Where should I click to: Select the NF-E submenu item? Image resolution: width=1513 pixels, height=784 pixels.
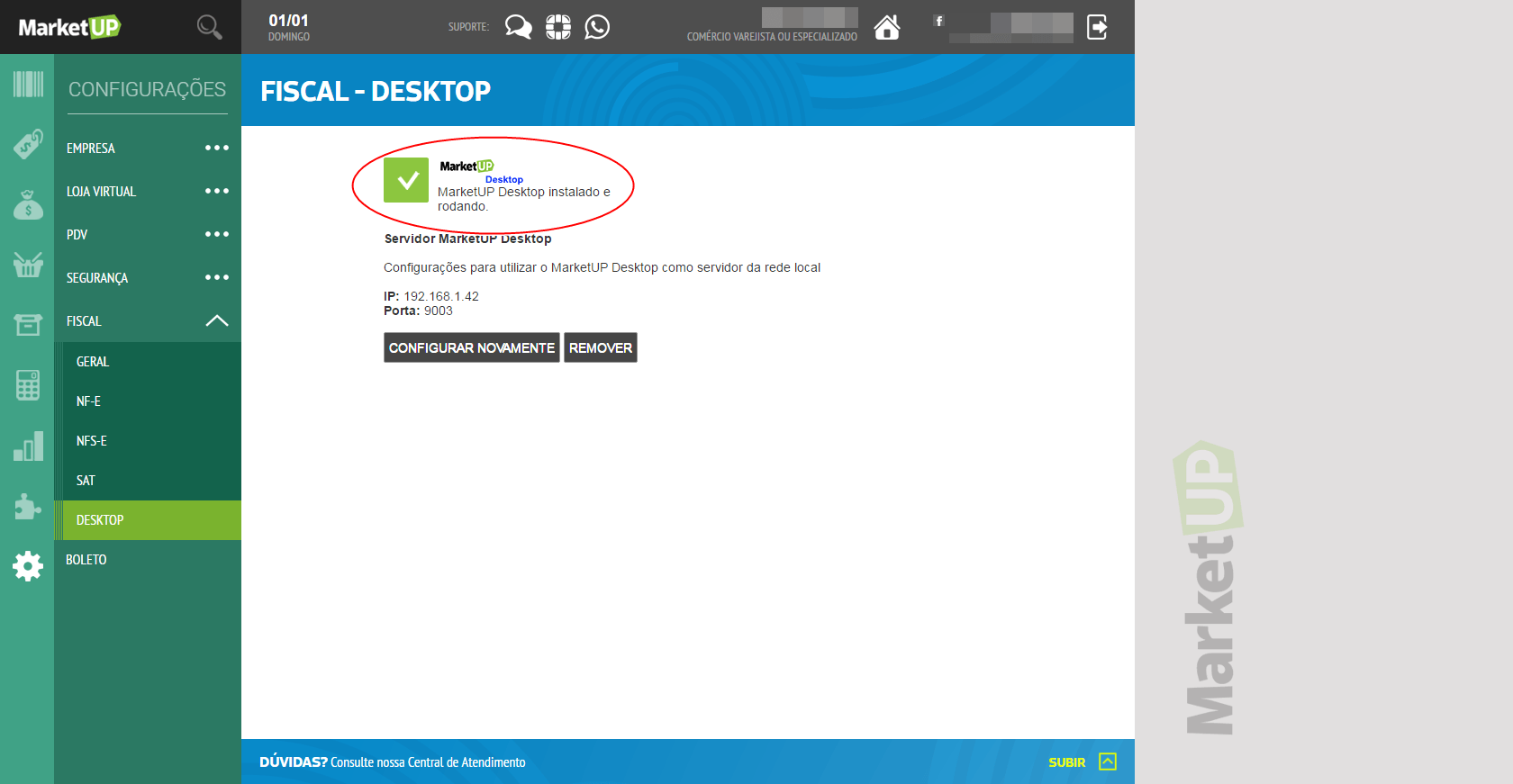(x=148, y=401)
